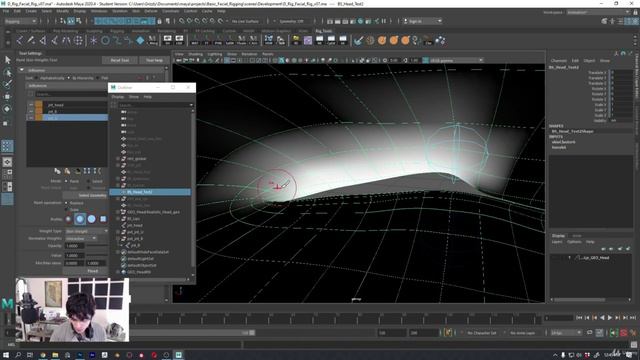
Task: Click the yellow folder shelf icon
Action: [296, 40]
